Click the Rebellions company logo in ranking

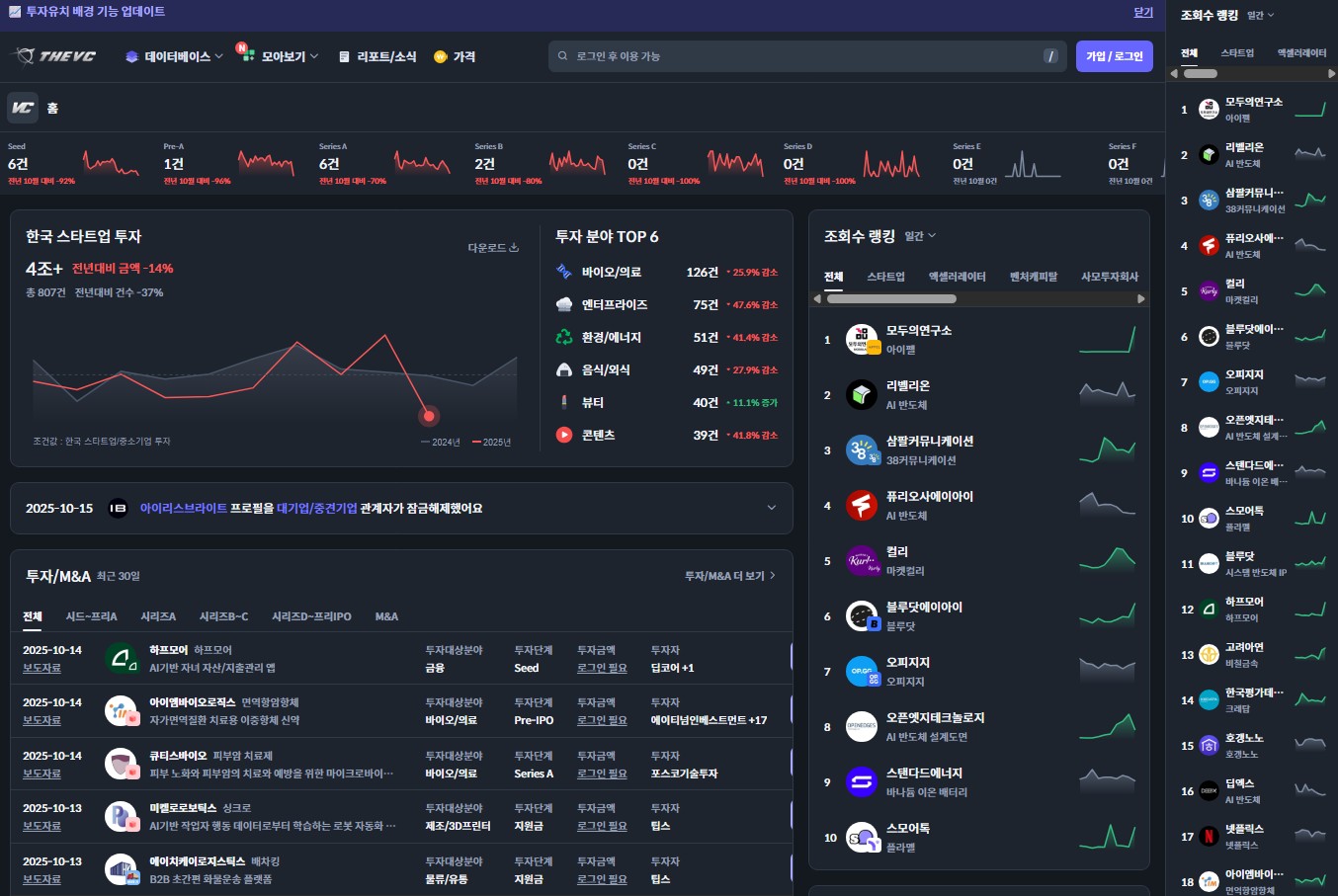862,395
